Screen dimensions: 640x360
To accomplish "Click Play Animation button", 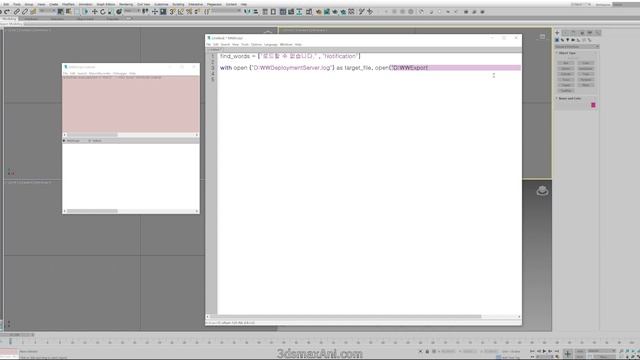I will point(544,351).
